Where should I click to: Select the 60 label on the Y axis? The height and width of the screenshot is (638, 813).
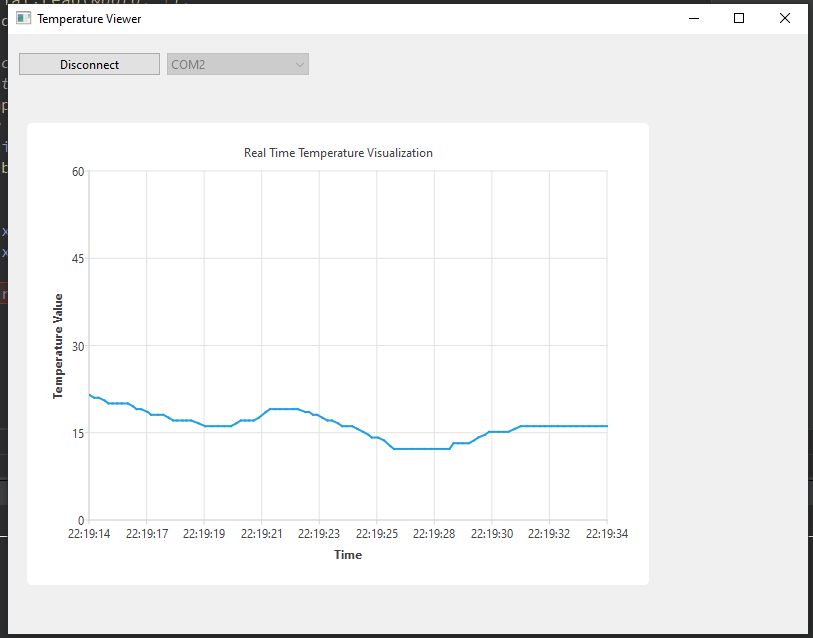pyautogui.click(x=77, y=172)
